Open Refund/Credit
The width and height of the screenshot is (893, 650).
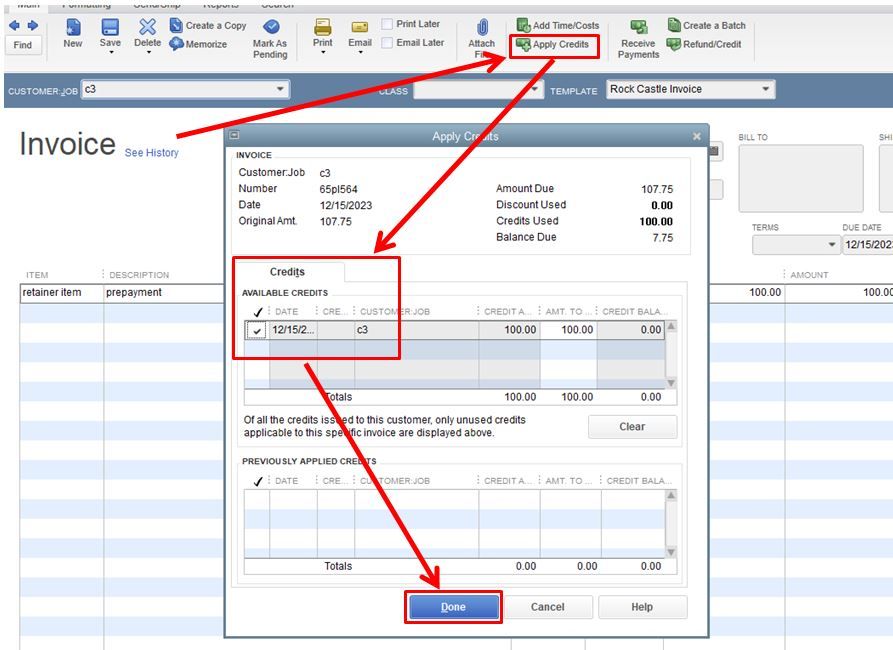[704, 44]
